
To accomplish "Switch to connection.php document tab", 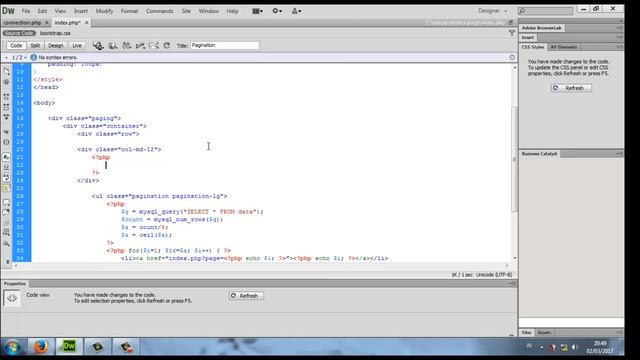I will click(22, 23).
